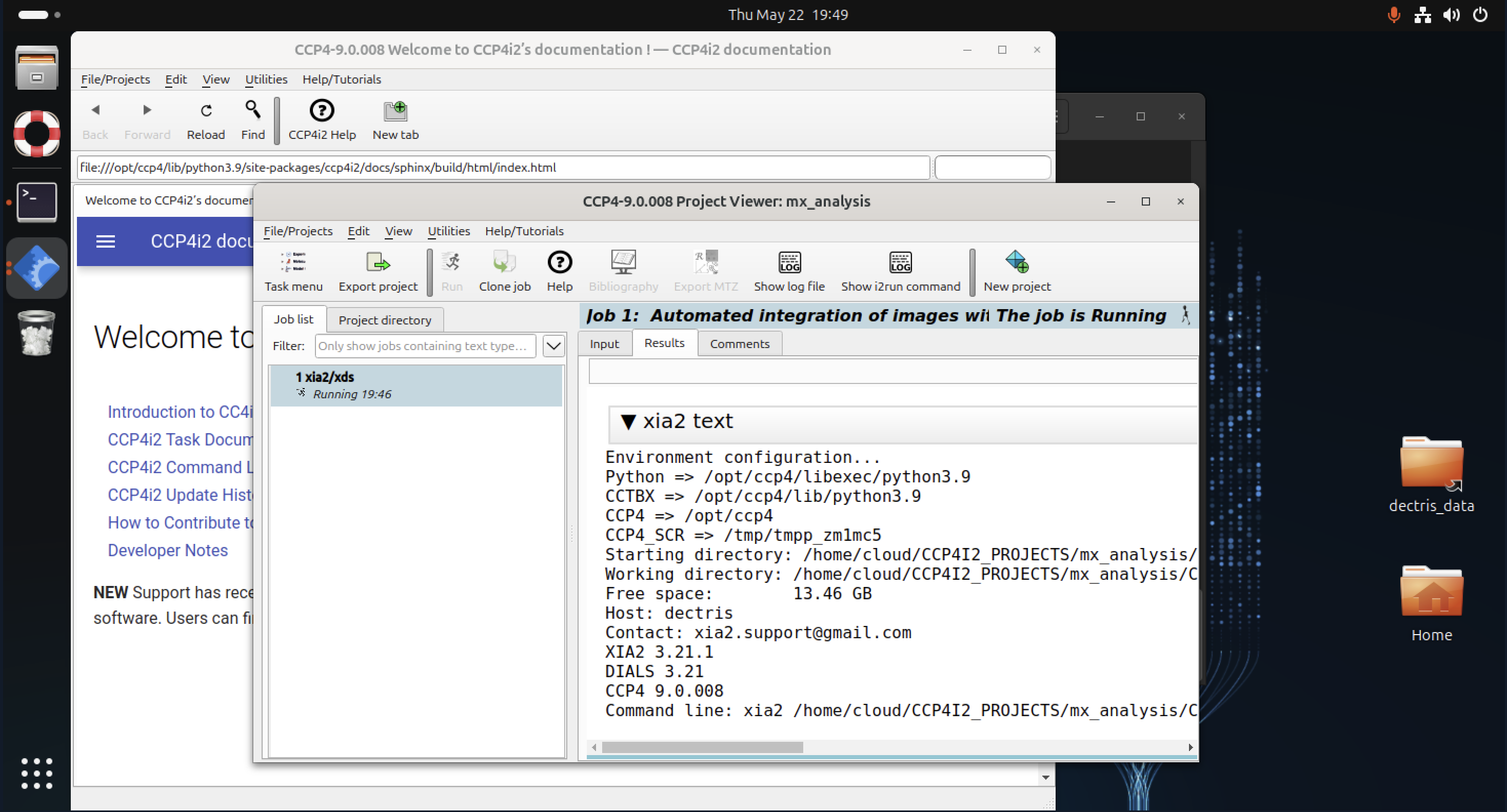The width and height of the screenshot is (1507, 812).
Task: Click the Bibliography toolbar icon
Action: [623, 271]
